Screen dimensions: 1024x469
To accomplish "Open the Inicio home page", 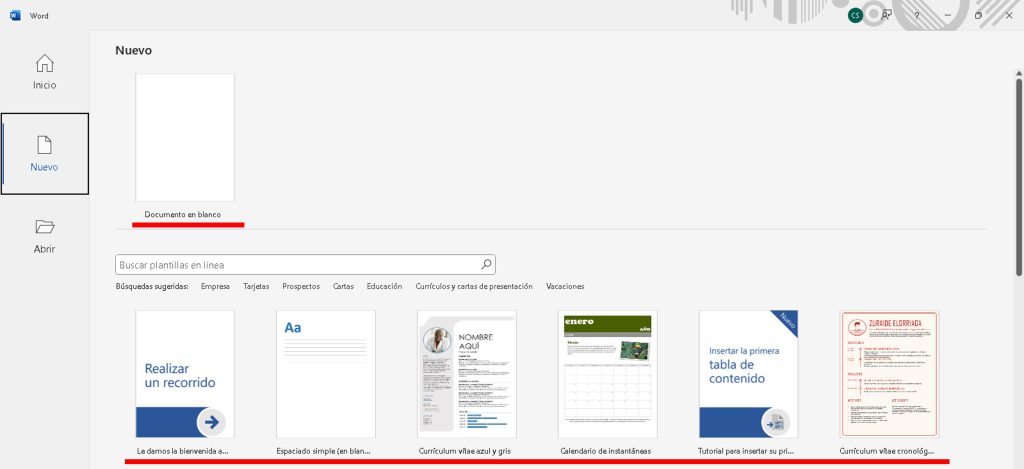I will click(x=45, y=72).
